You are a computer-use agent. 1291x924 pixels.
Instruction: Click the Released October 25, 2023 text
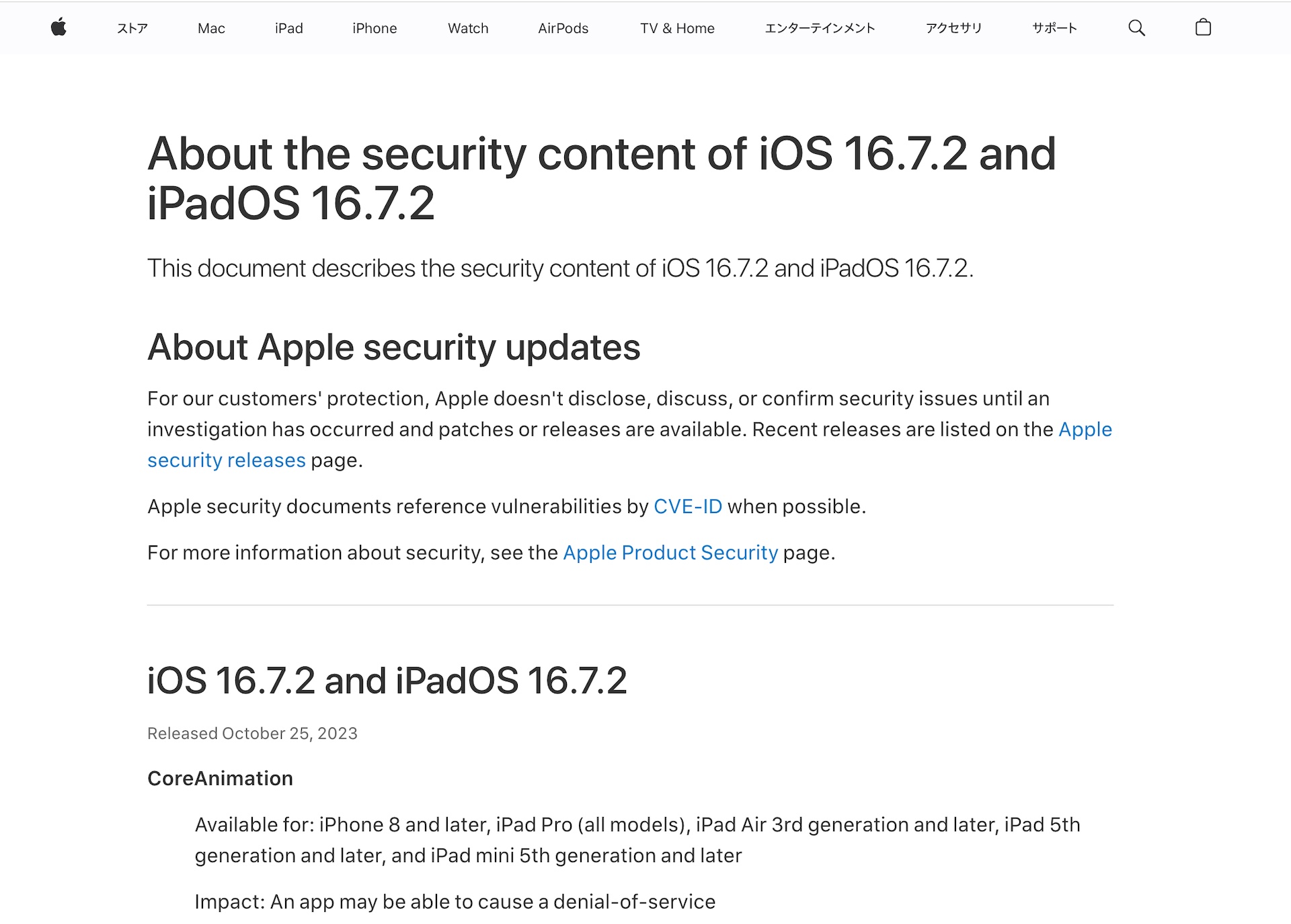[252, 734]
